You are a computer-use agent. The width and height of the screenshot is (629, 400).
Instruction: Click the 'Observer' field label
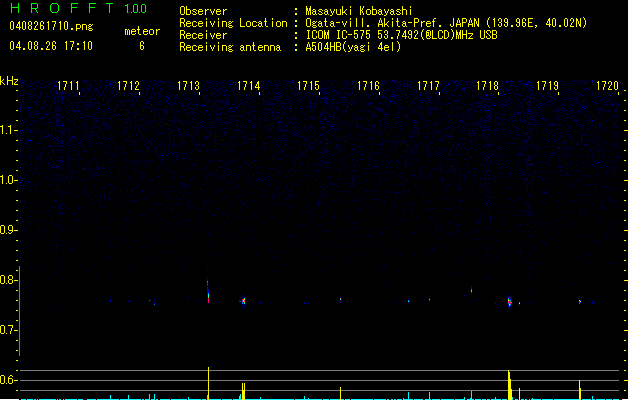tap(203, 11)
